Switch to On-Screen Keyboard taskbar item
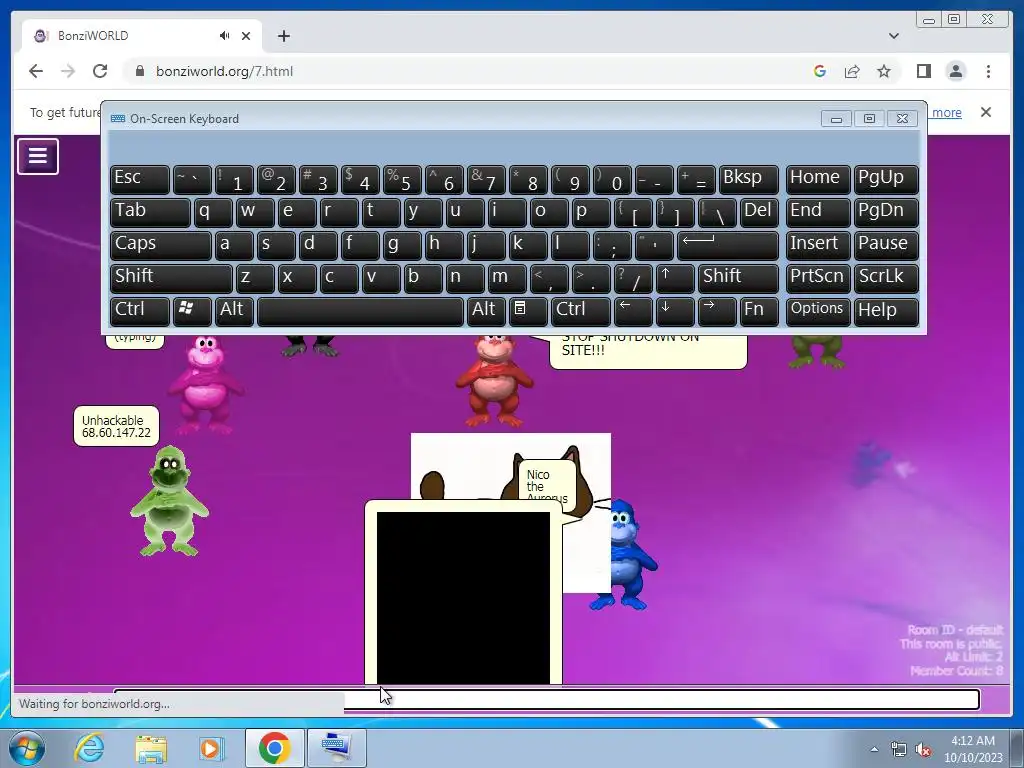 click(337, 748)
